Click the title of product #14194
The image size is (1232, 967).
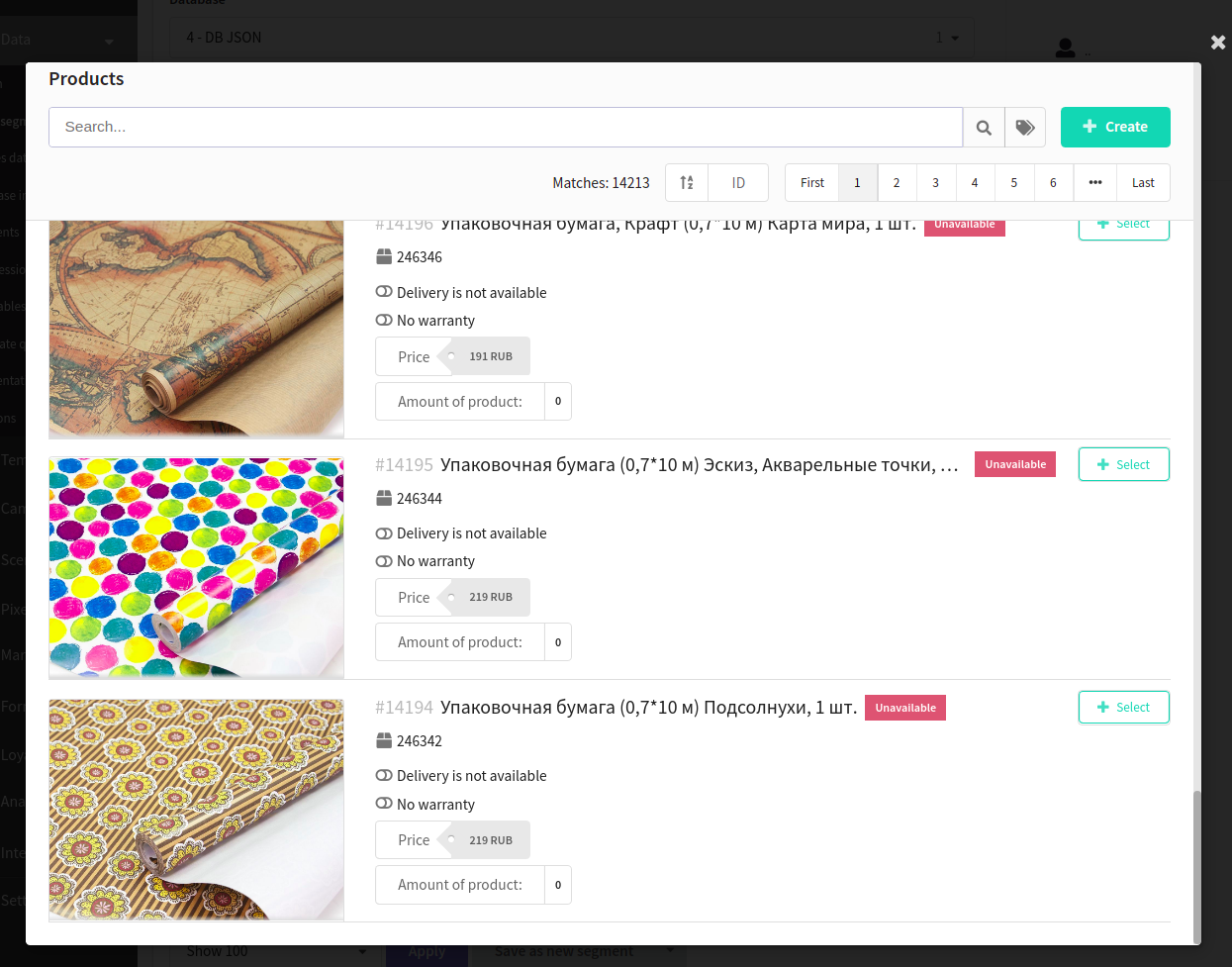(648, 708)
